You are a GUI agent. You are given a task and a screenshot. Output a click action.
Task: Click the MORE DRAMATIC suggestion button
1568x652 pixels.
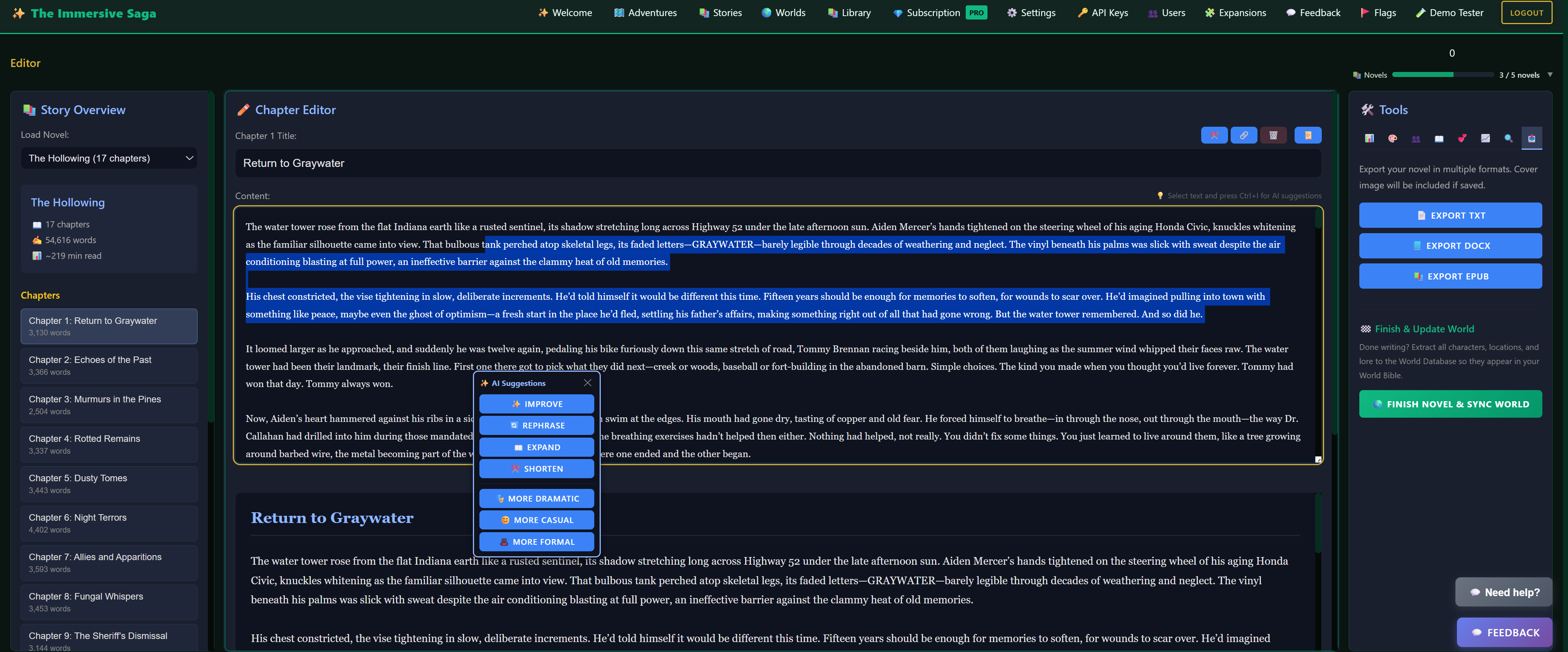pyautogui.click(x=536, y=498)
